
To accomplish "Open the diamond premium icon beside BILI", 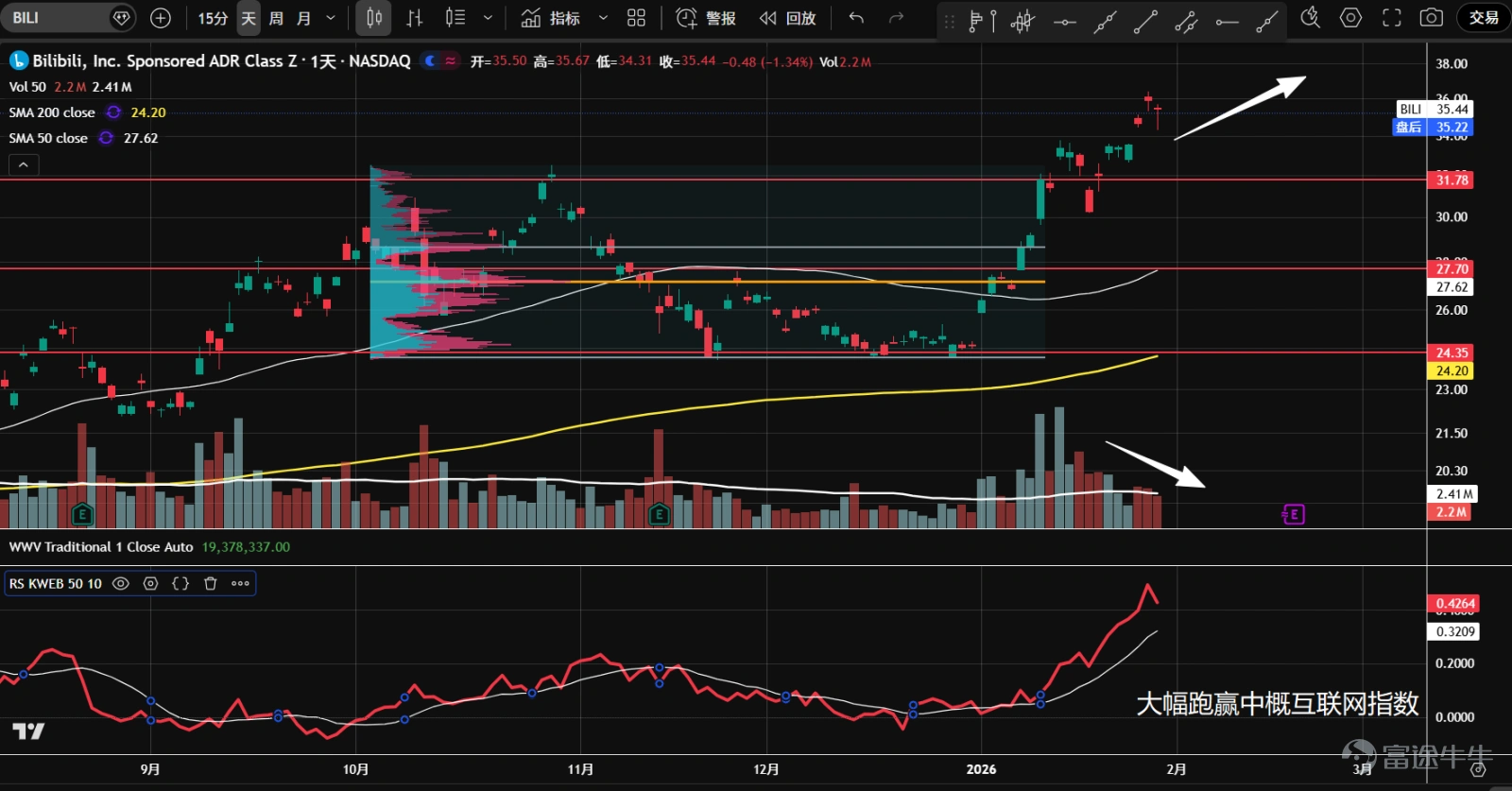I will 121,18.
